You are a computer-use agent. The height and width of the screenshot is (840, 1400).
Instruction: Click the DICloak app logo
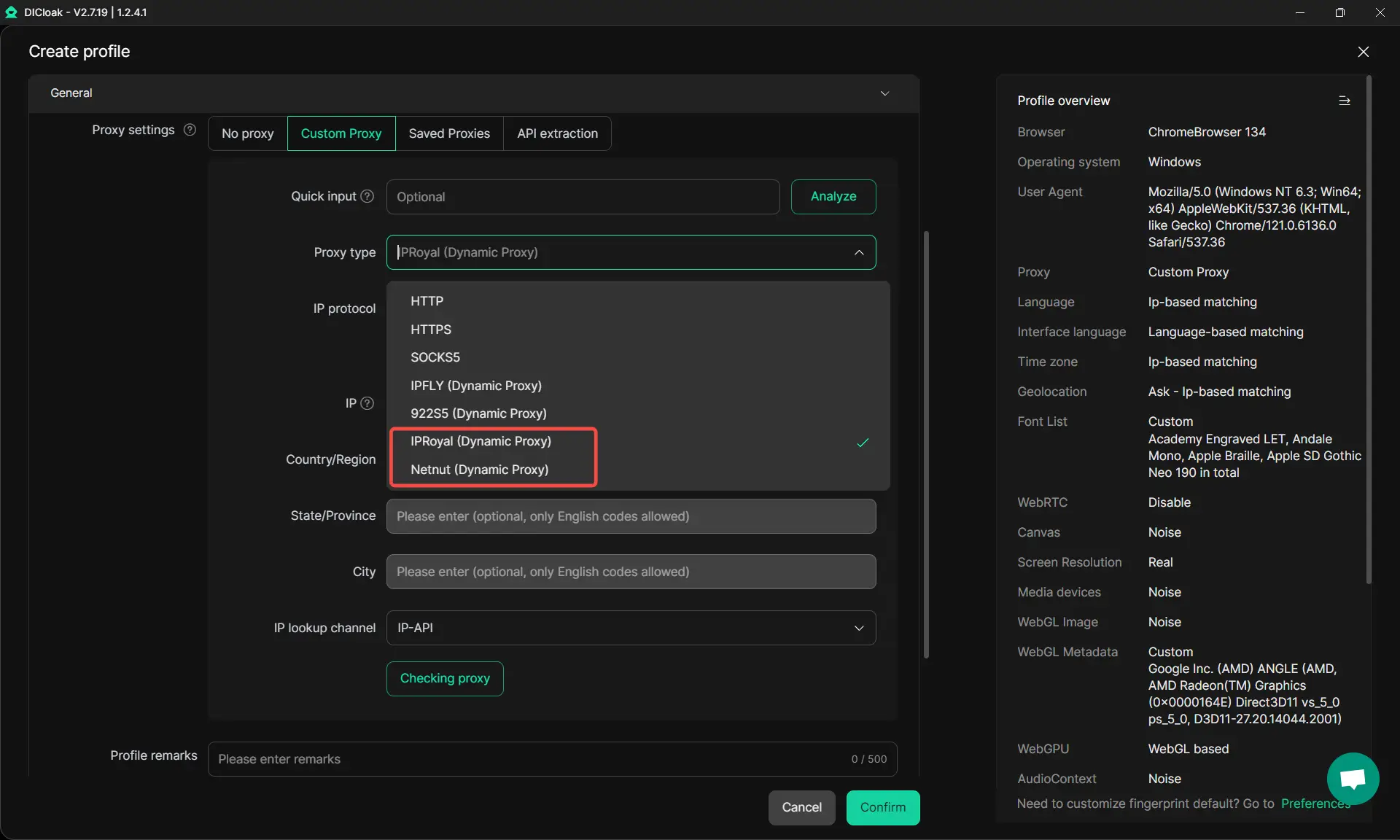click(11, 12)
